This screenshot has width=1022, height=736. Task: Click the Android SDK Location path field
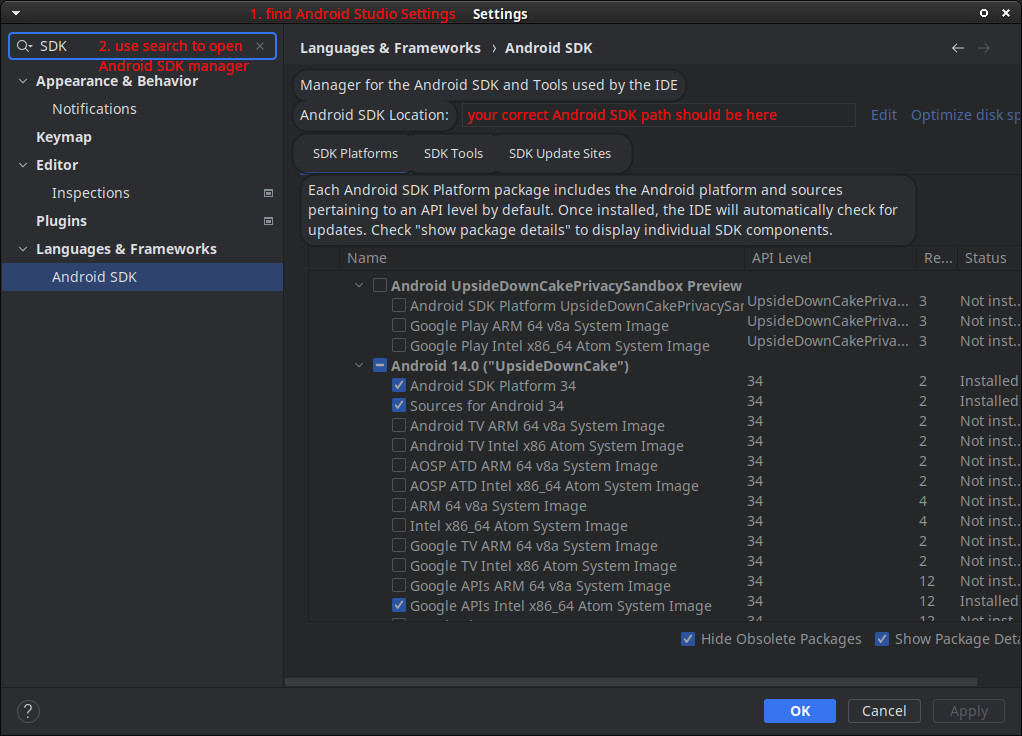tap(658, 115)
